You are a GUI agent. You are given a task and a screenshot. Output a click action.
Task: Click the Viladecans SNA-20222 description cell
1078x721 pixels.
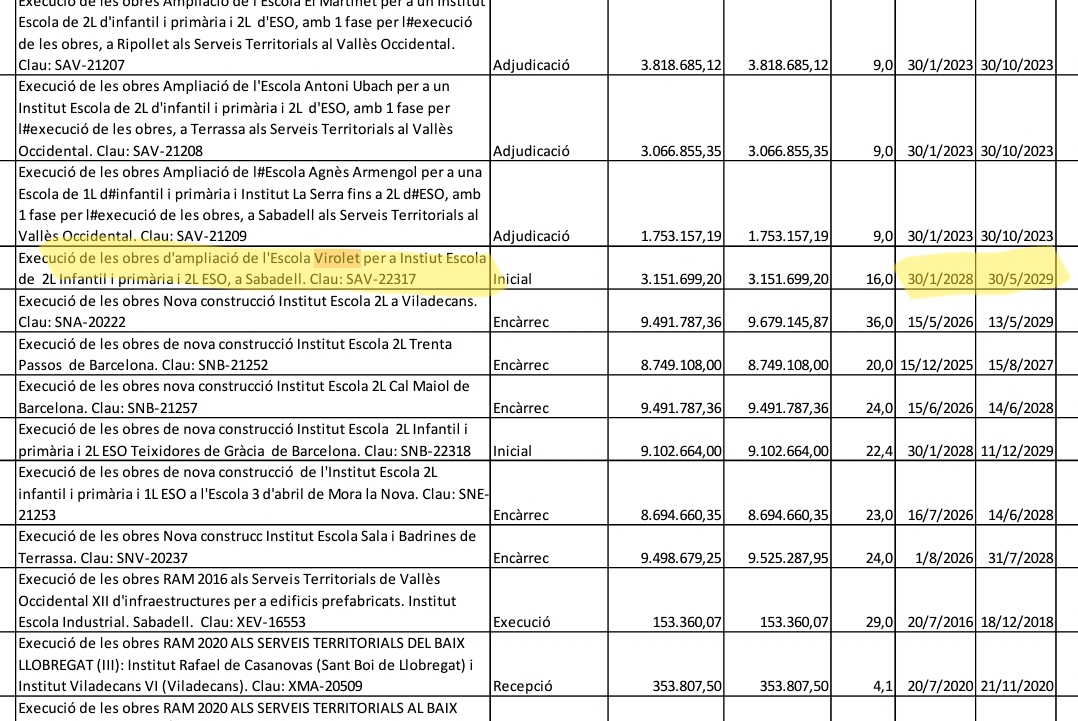coord(253,311)
